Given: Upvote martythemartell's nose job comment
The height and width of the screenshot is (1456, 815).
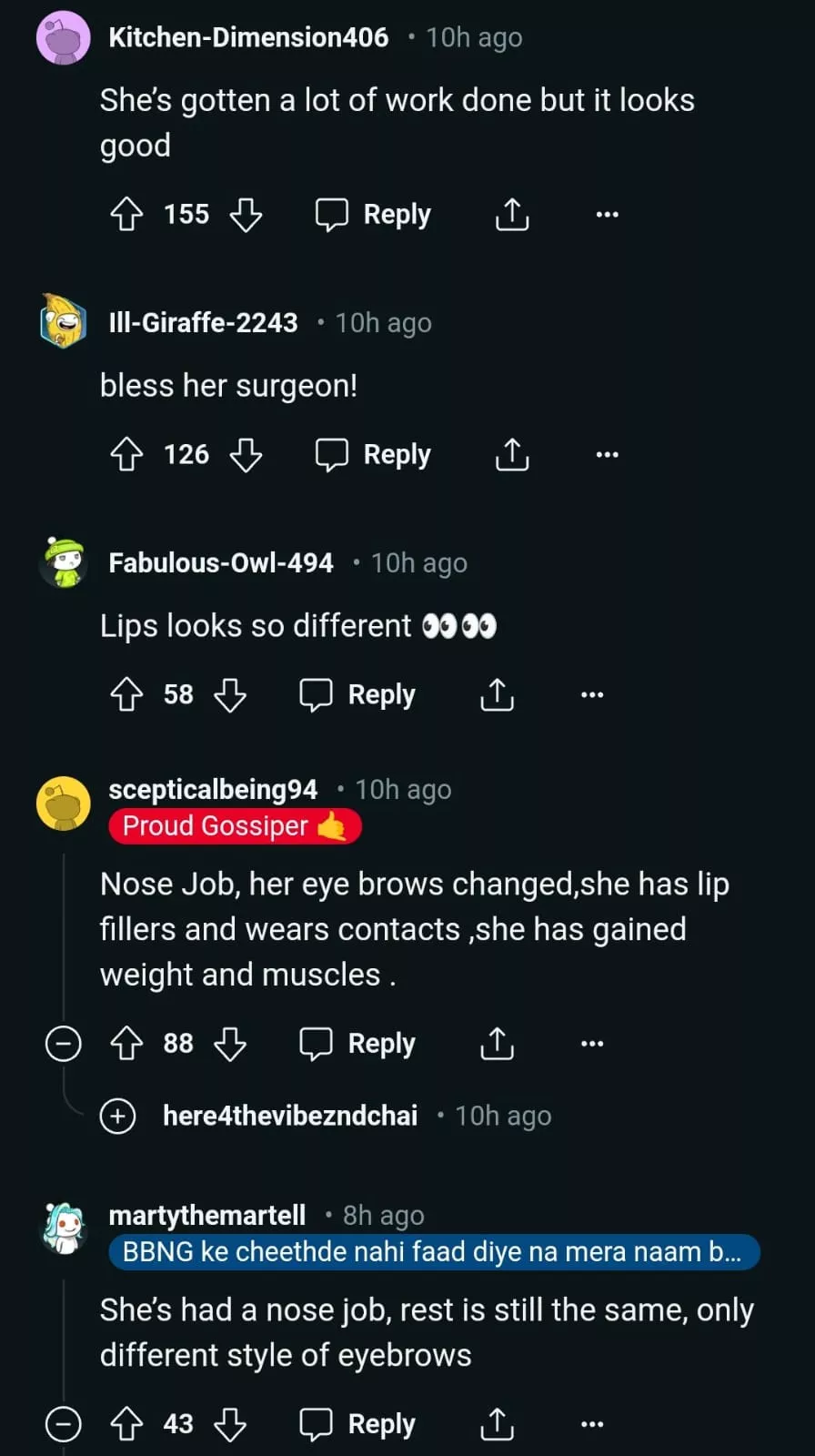Looking at the screenshot, I should click(x=126, y=1424).
